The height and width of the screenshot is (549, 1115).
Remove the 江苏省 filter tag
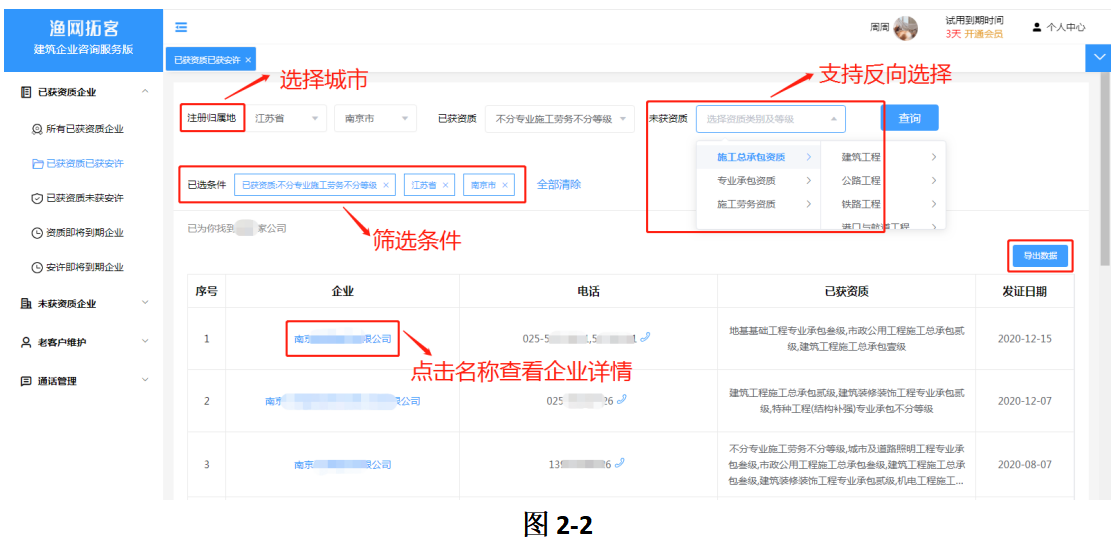point(446,185)
